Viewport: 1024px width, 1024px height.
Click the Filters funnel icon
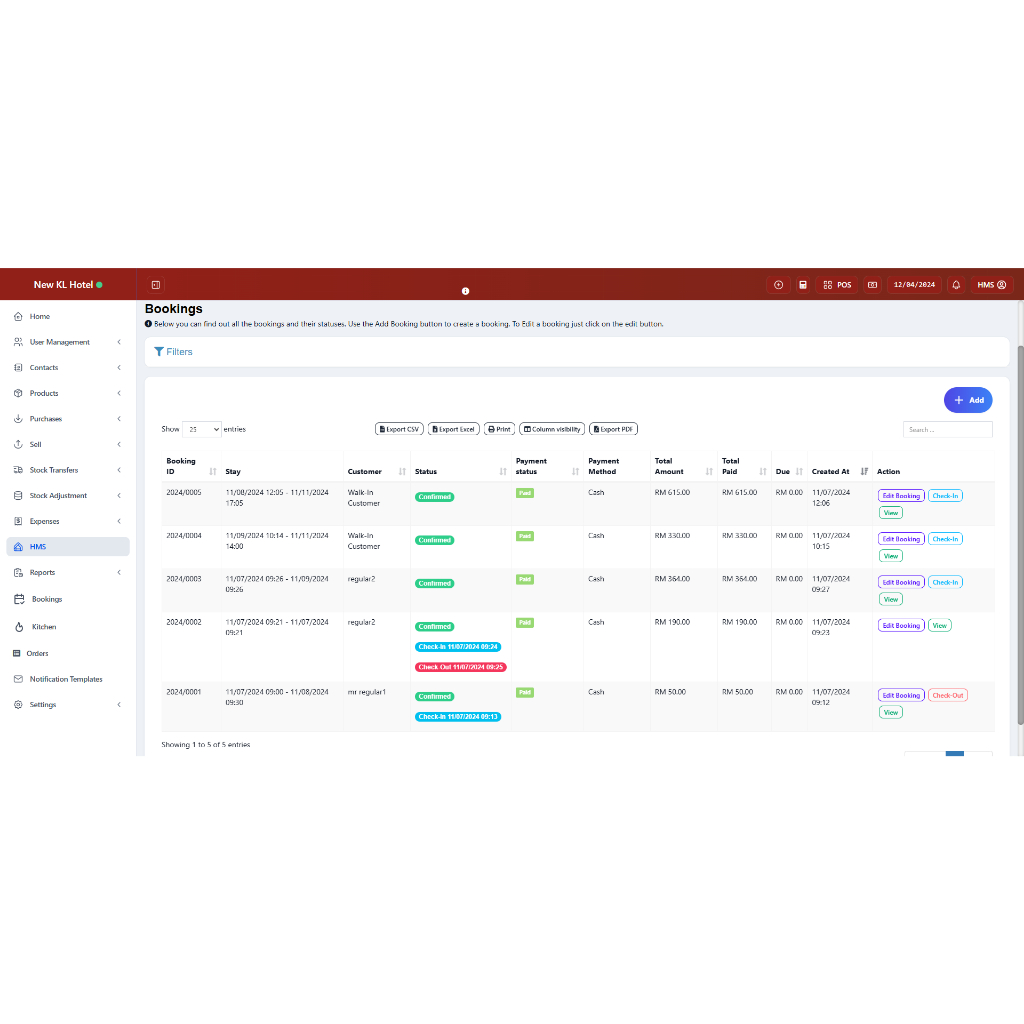(159, 352)
